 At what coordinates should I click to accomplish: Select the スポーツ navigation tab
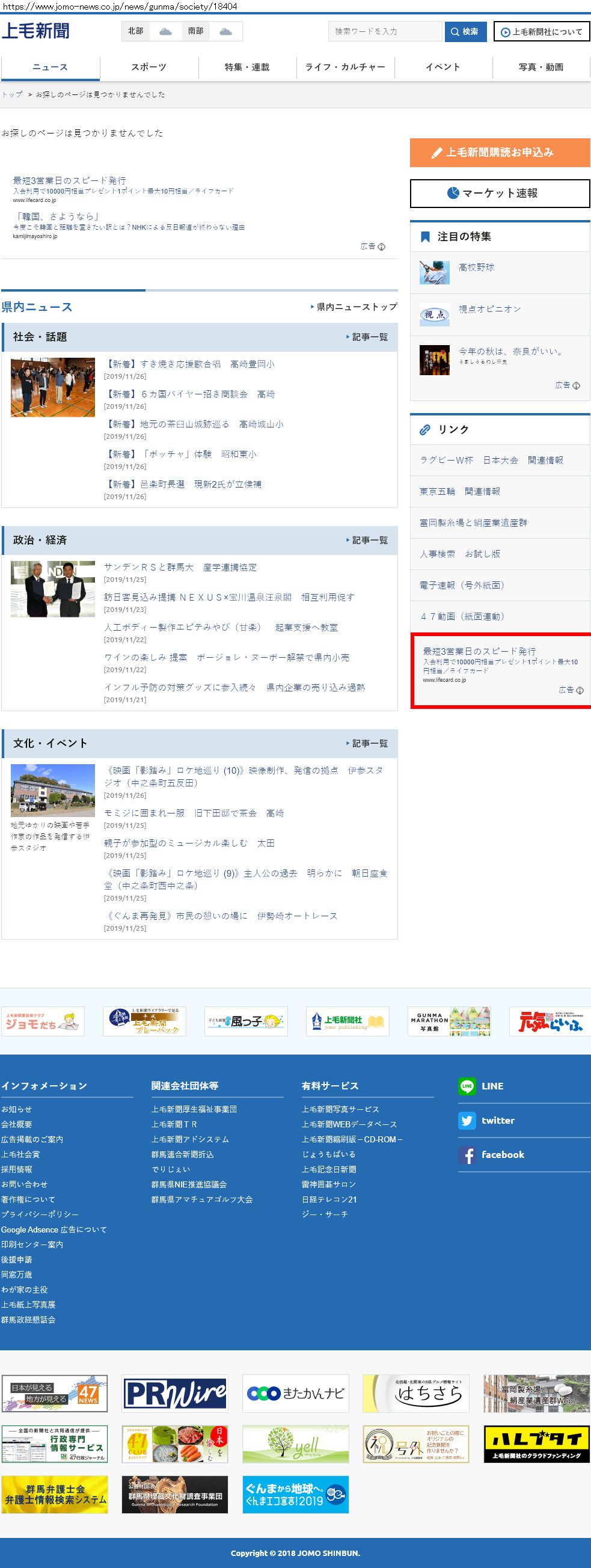coord(149,67)
